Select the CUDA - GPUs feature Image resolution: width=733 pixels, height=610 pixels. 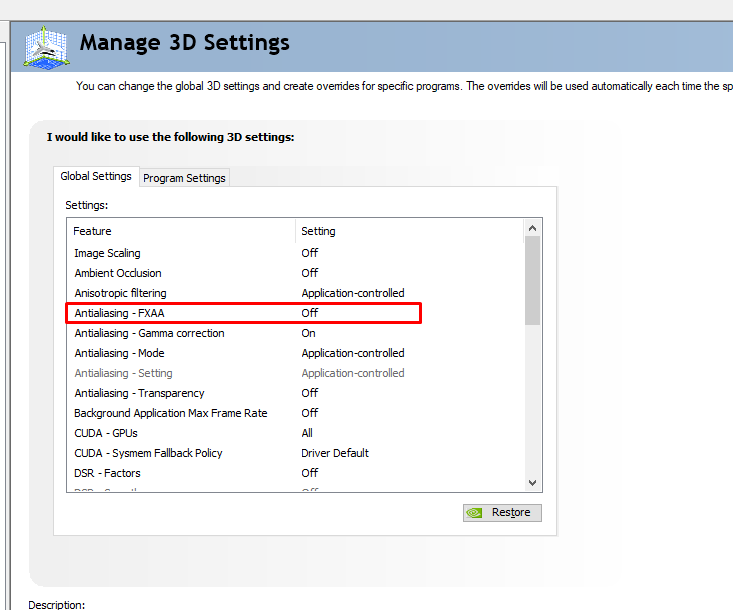tap(106, 433)
